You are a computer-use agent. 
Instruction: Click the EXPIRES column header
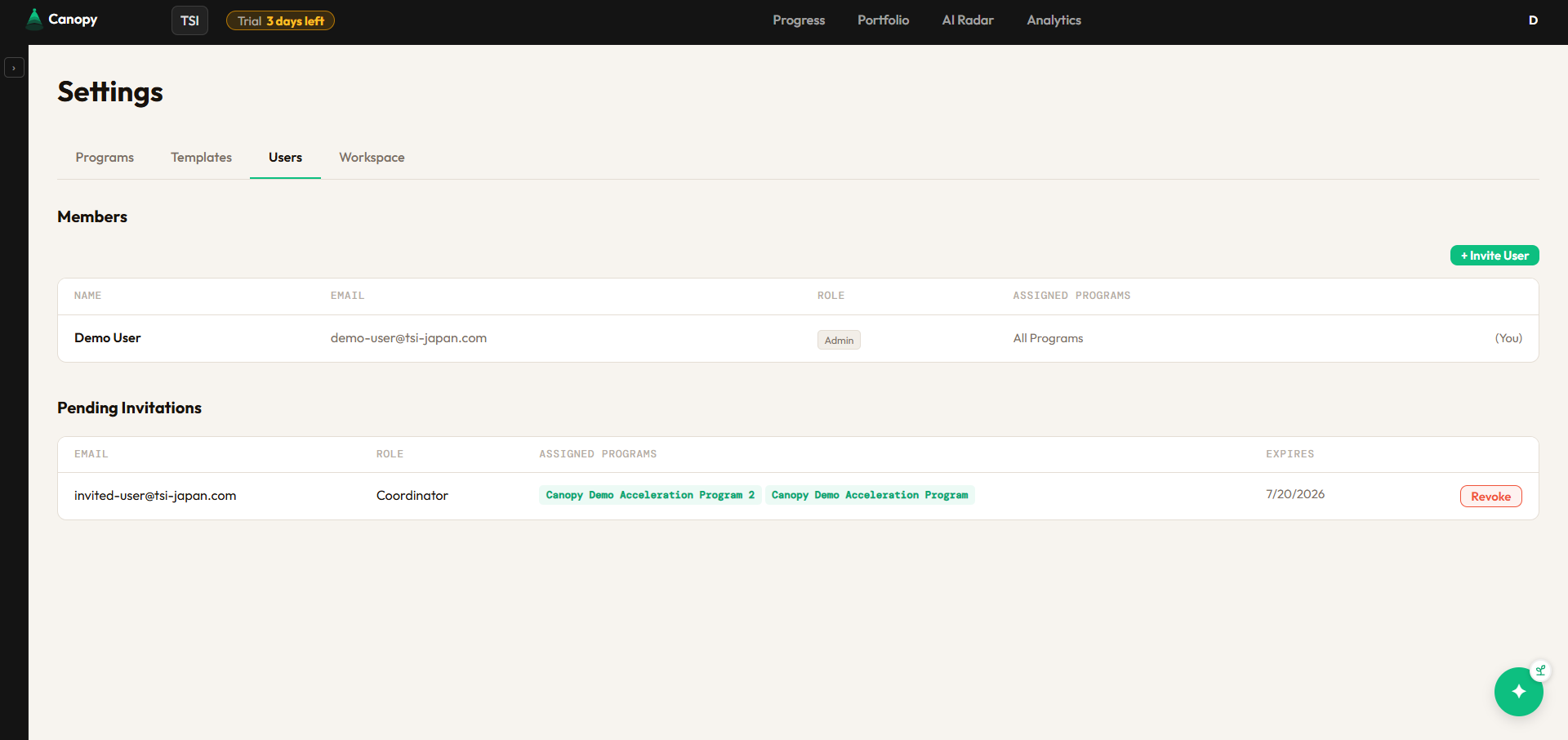click(1290, 454)
